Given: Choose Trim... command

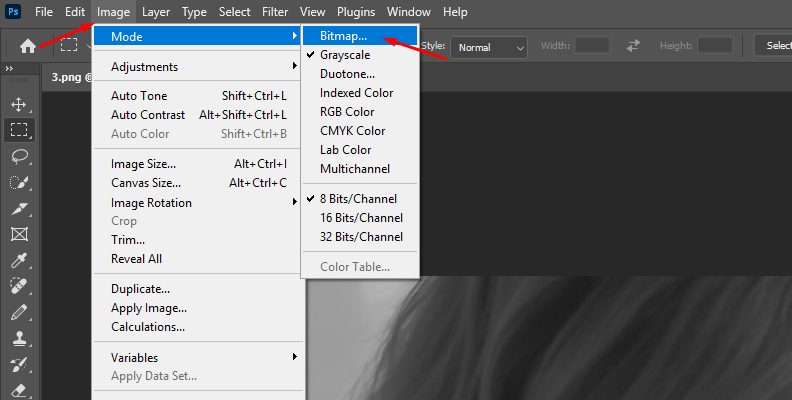Looking at the screenshot, I should point(199,240).
